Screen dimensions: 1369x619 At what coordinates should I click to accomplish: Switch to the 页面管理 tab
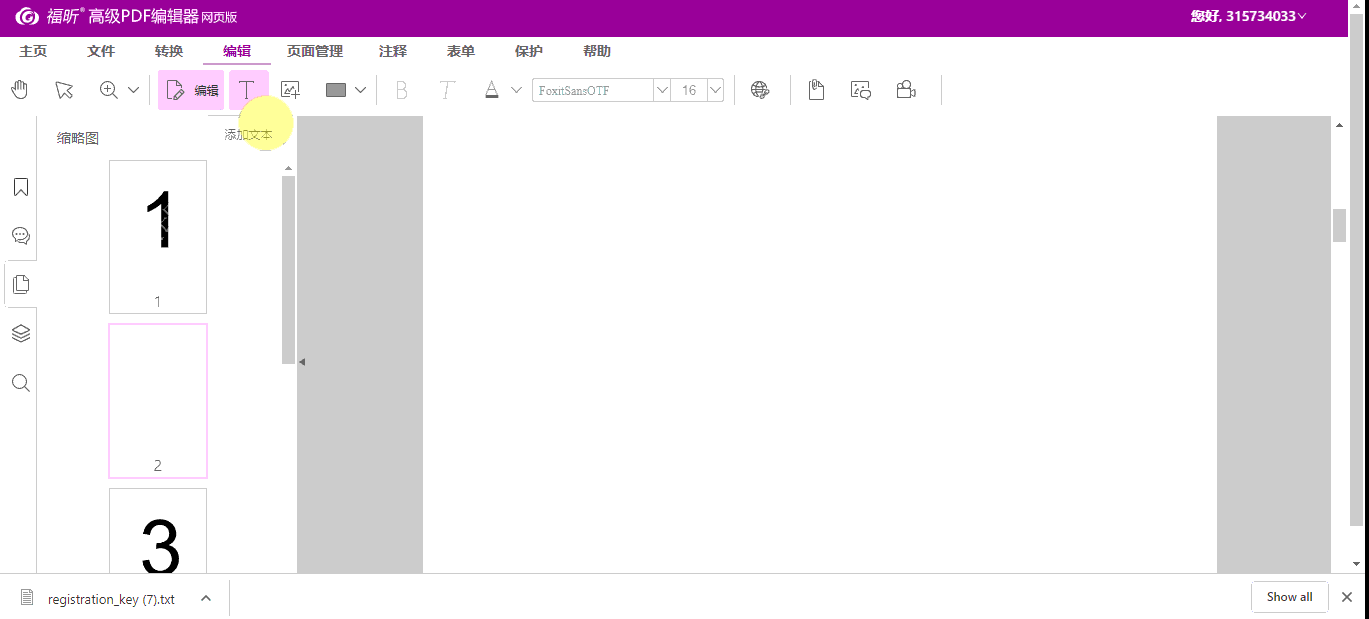pyautogui.click(x=315, y=51)
